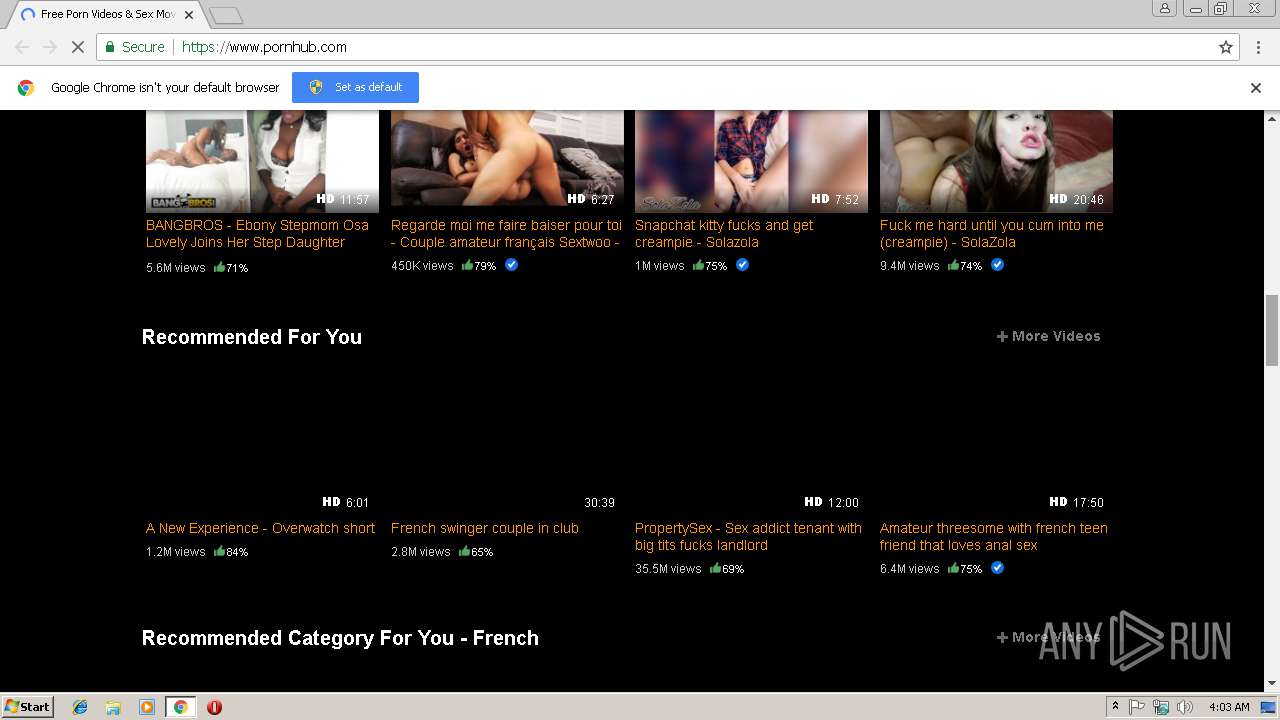Viewport: 1280px width, 720px height.
Task: Open the 'A New Experience - Overwatch short' title
Action: click(x=260, y=528)
